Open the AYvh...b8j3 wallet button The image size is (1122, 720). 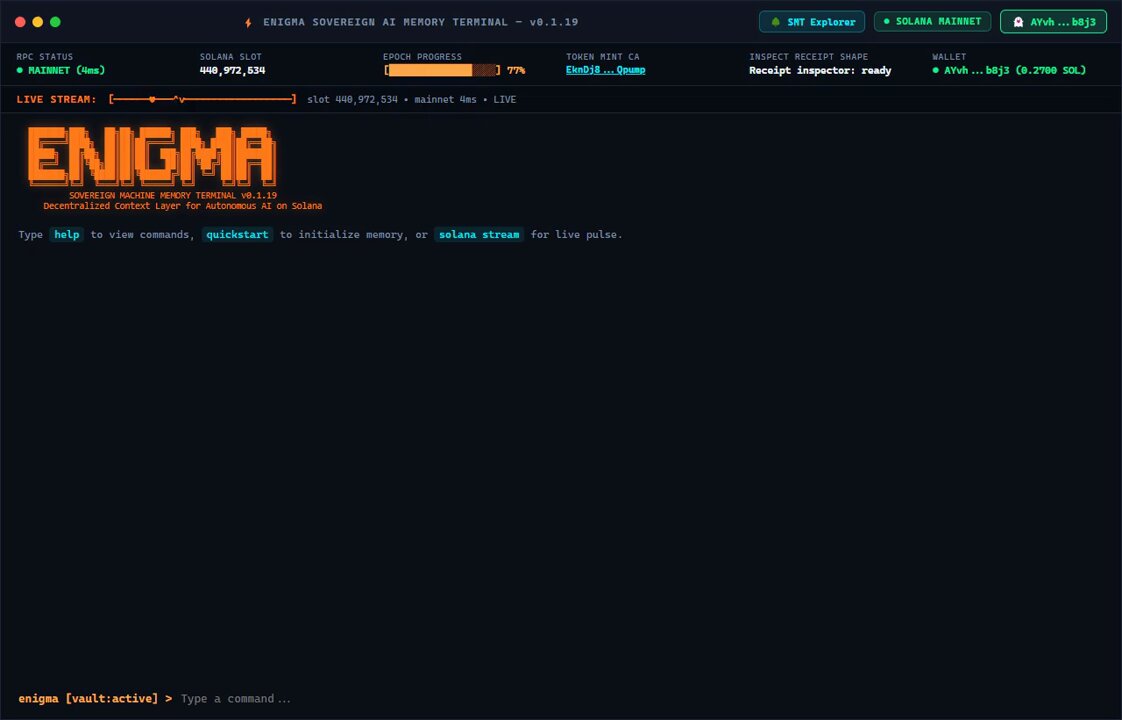(1053, 22)
